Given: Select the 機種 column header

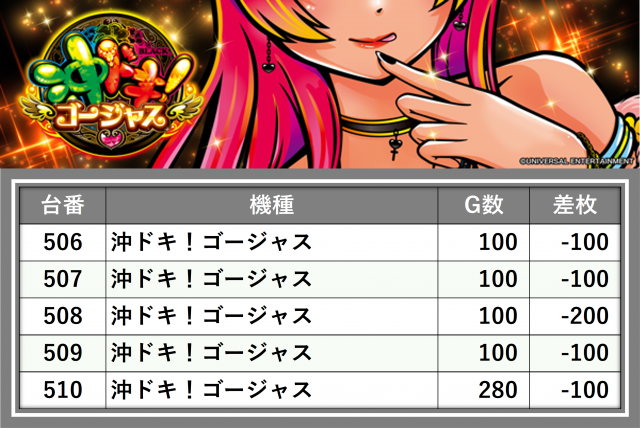Looking at the screenshot, I should pyautogui.click(x=271, y=205).
